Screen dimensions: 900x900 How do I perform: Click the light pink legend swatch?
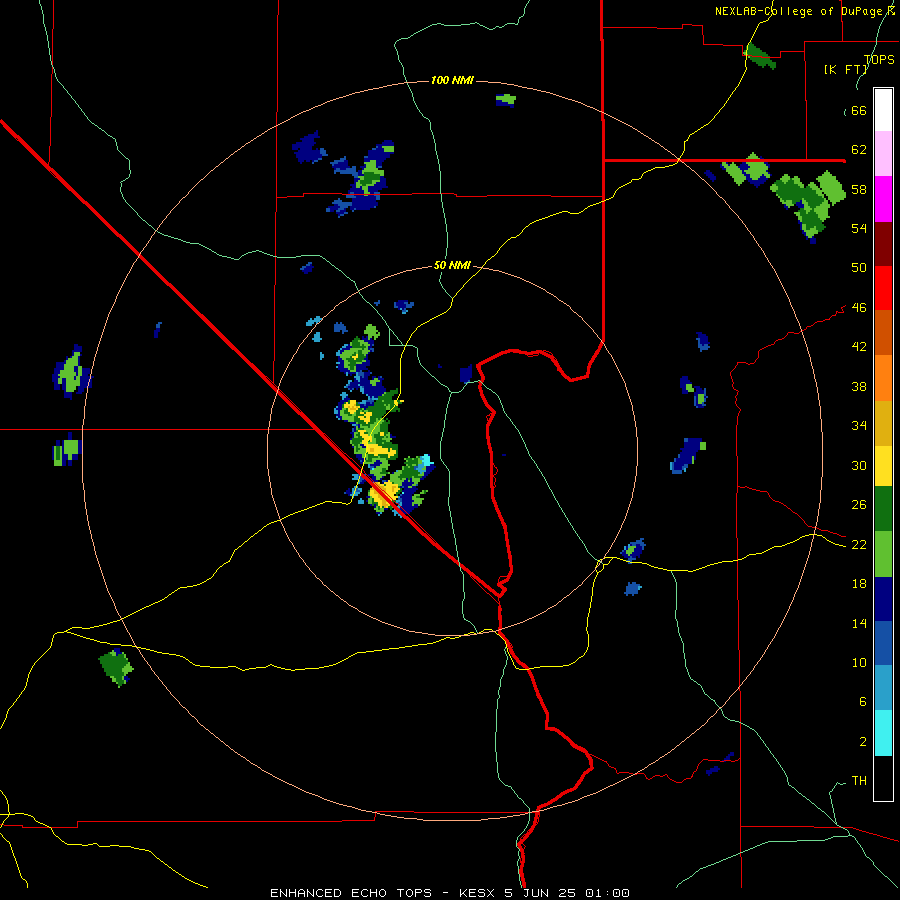pyautogui.click(x=883, y=153)
